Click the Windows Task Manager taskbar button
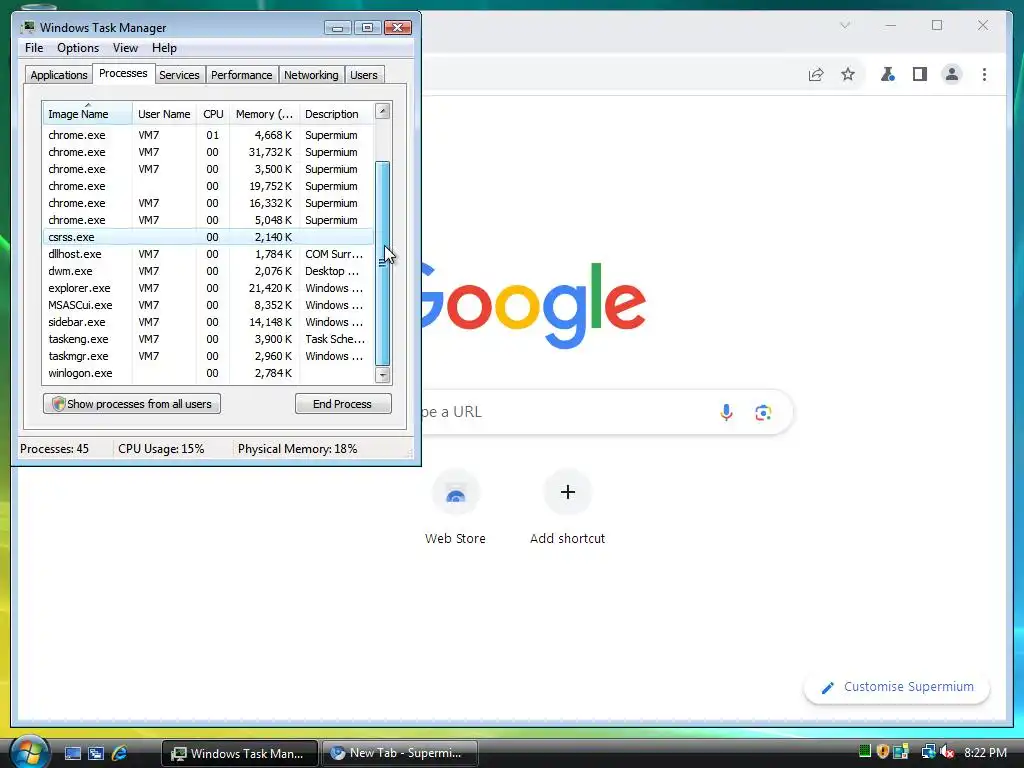 (240, 753)
